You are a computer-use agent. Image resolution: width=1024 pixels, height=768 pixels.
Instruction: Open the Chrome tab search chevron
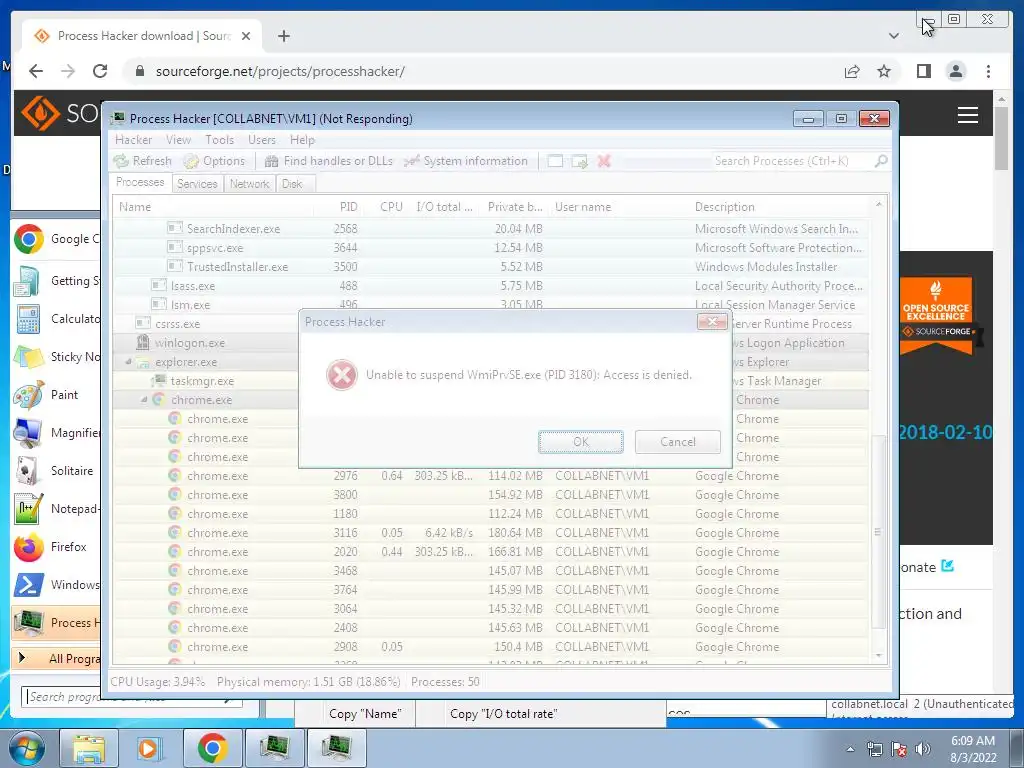pos(893,36)
